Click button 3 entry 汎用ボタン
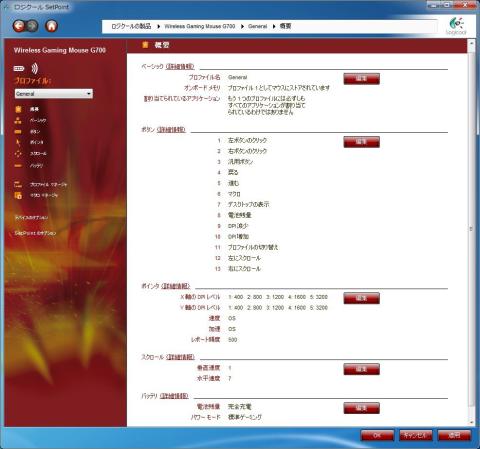The image size is (480, 449). point(240,162)
